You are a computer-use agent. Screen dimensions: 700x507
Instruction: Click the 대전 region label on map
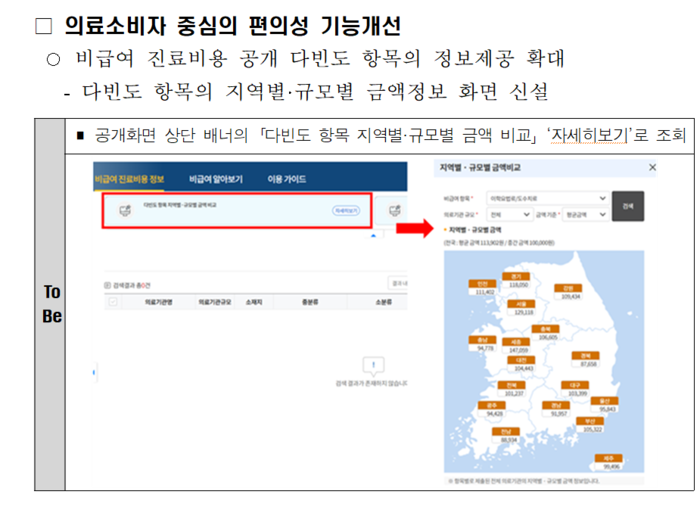click(521, 360)
